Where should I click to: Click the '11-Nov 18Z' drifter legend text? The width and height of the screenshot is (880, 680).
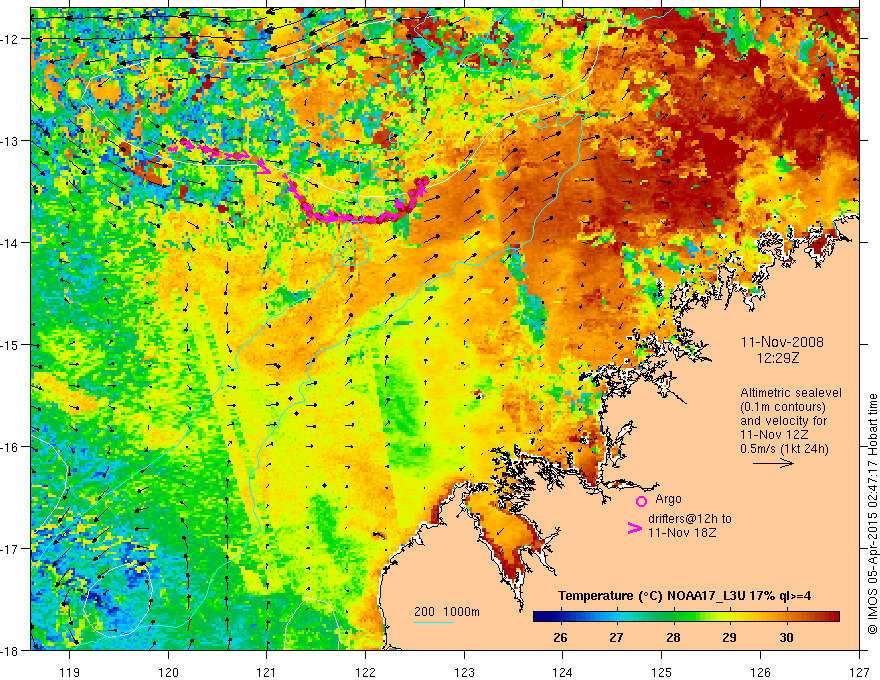coord(682,533)
